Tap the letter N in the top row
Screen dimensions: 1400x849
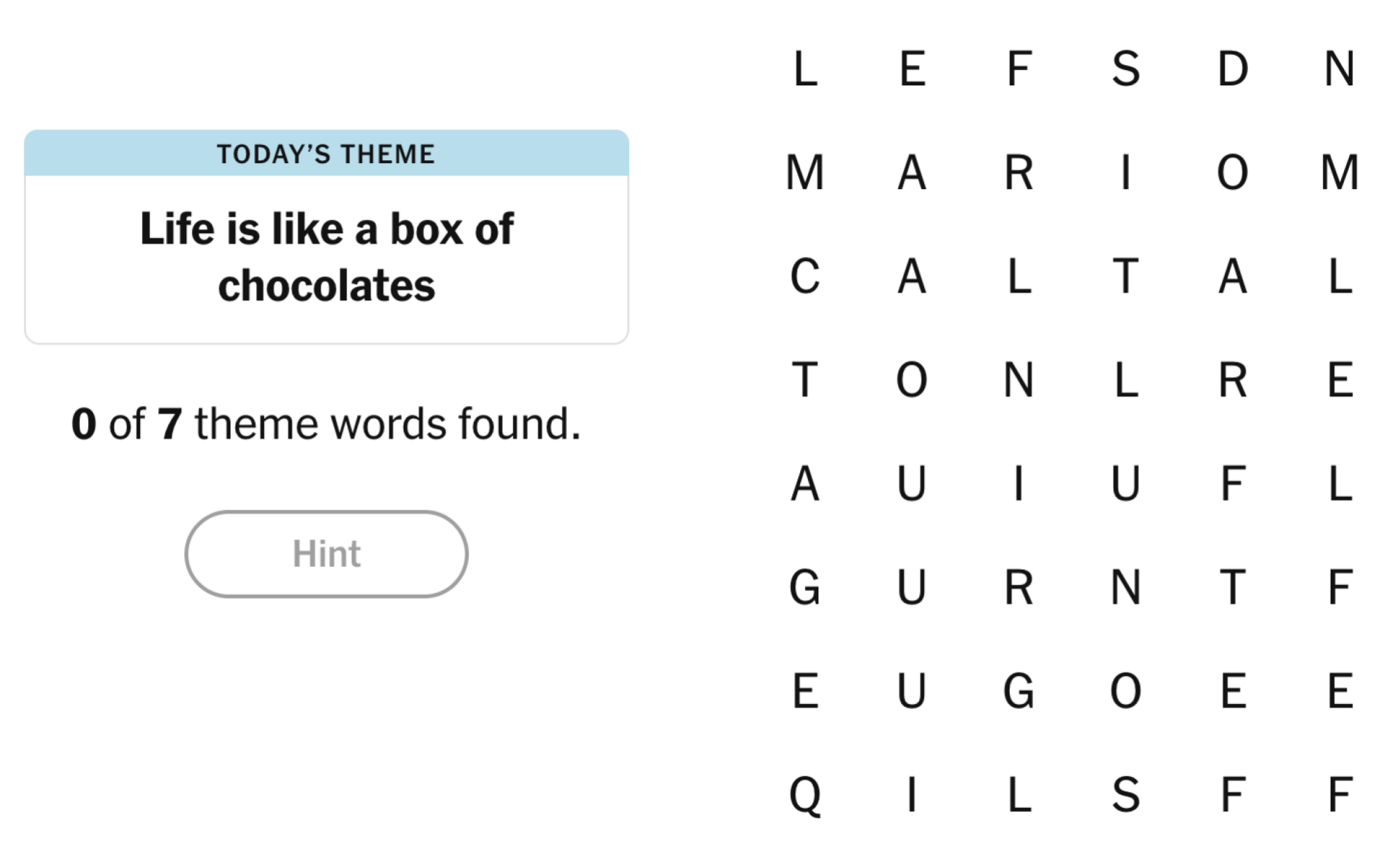[x=1339, y=69]
